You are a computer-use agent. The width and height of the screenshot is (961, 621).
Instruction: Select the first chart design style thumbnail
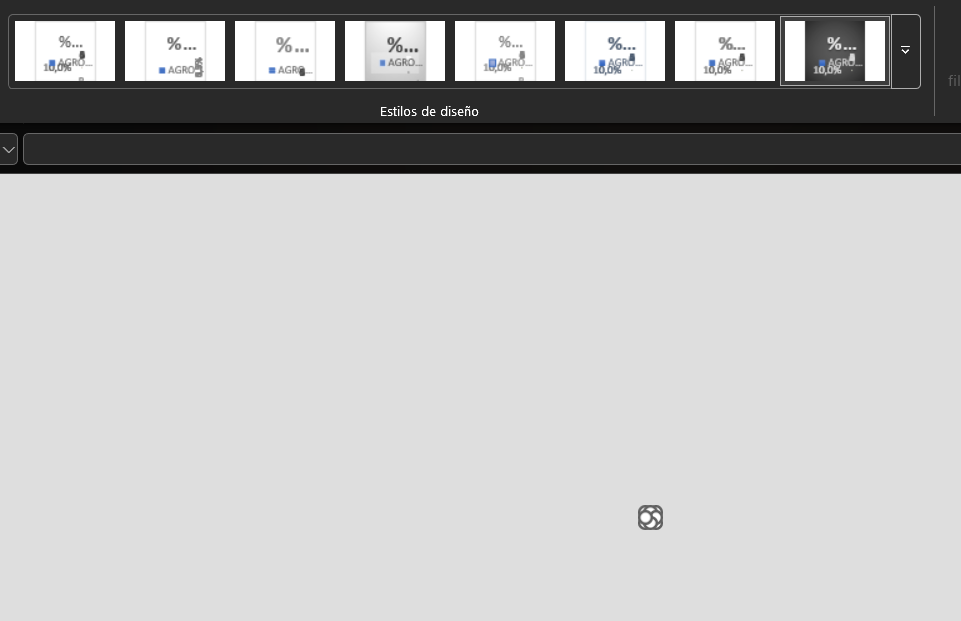(64, 51)
